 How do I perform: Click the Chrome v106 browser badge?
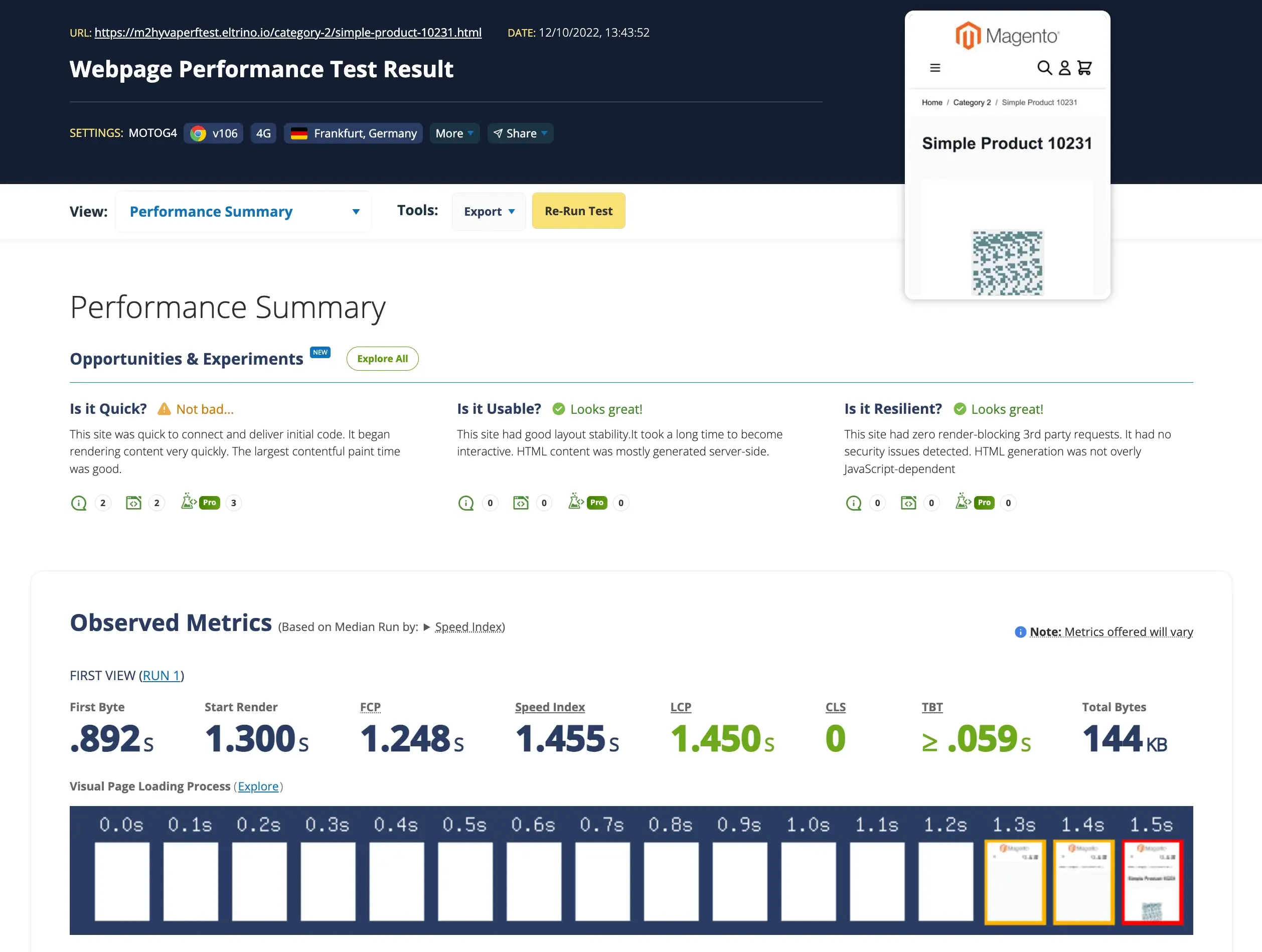point(213,133)
